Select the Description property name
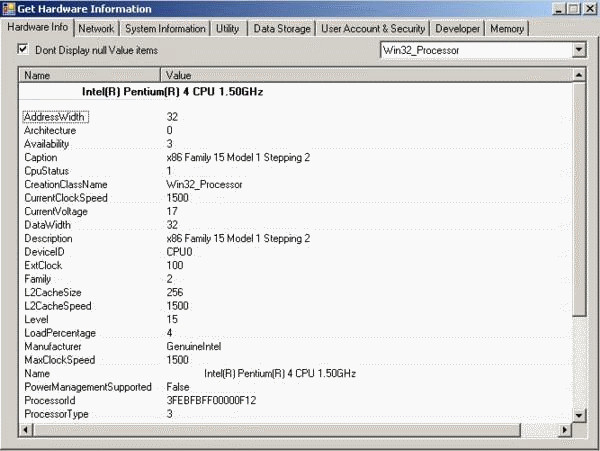Image resolution: width=600 pixels, height=451 pixels. (48, 238)
